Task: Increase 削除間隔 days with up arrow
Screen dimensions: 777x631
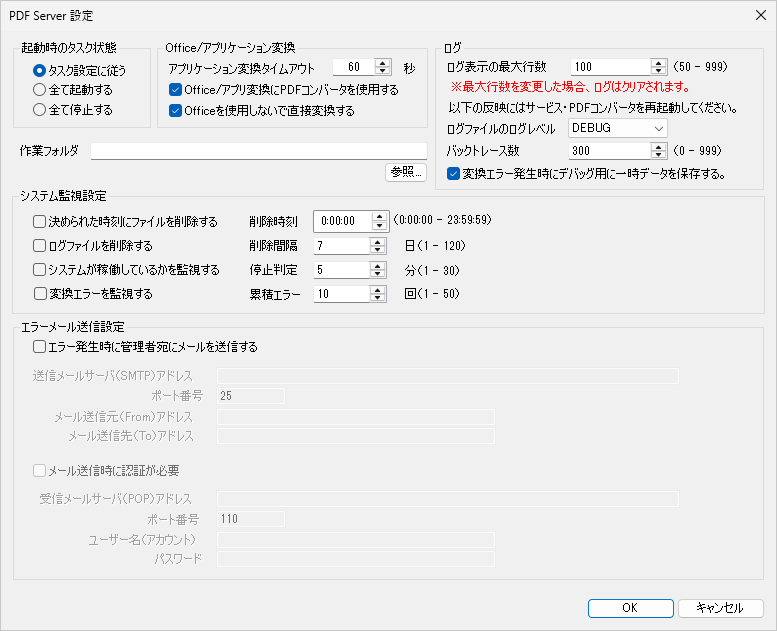Action: tap(377, 240)
